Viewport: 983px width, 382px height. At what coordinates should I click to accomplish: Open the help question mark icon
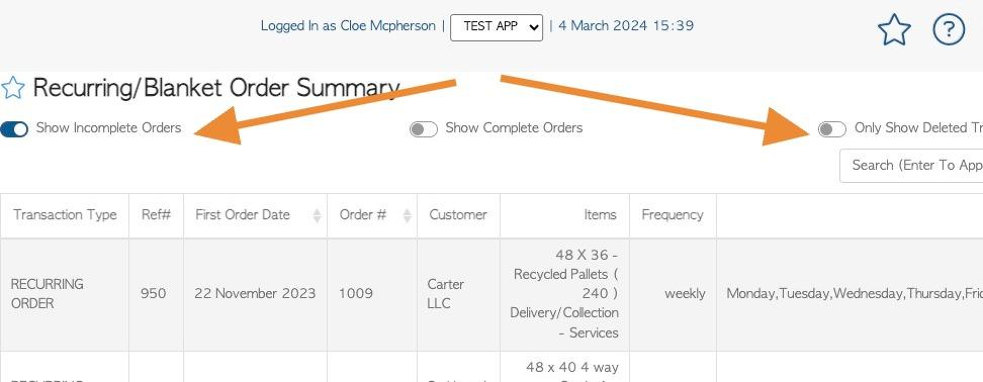pyautogui.click(x=949, y=29)
